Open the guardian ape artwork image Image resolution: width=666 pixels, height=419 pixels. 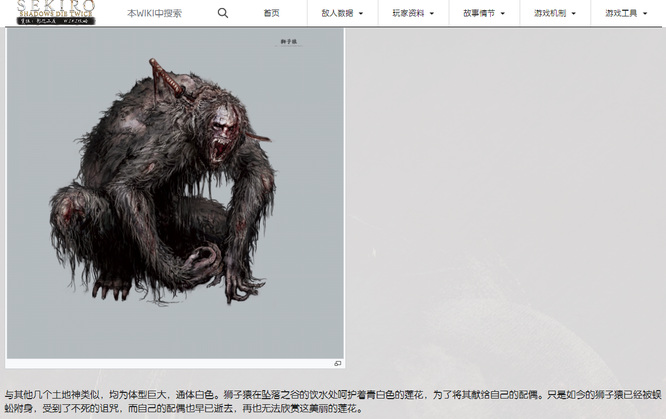[x=175, y=193]
